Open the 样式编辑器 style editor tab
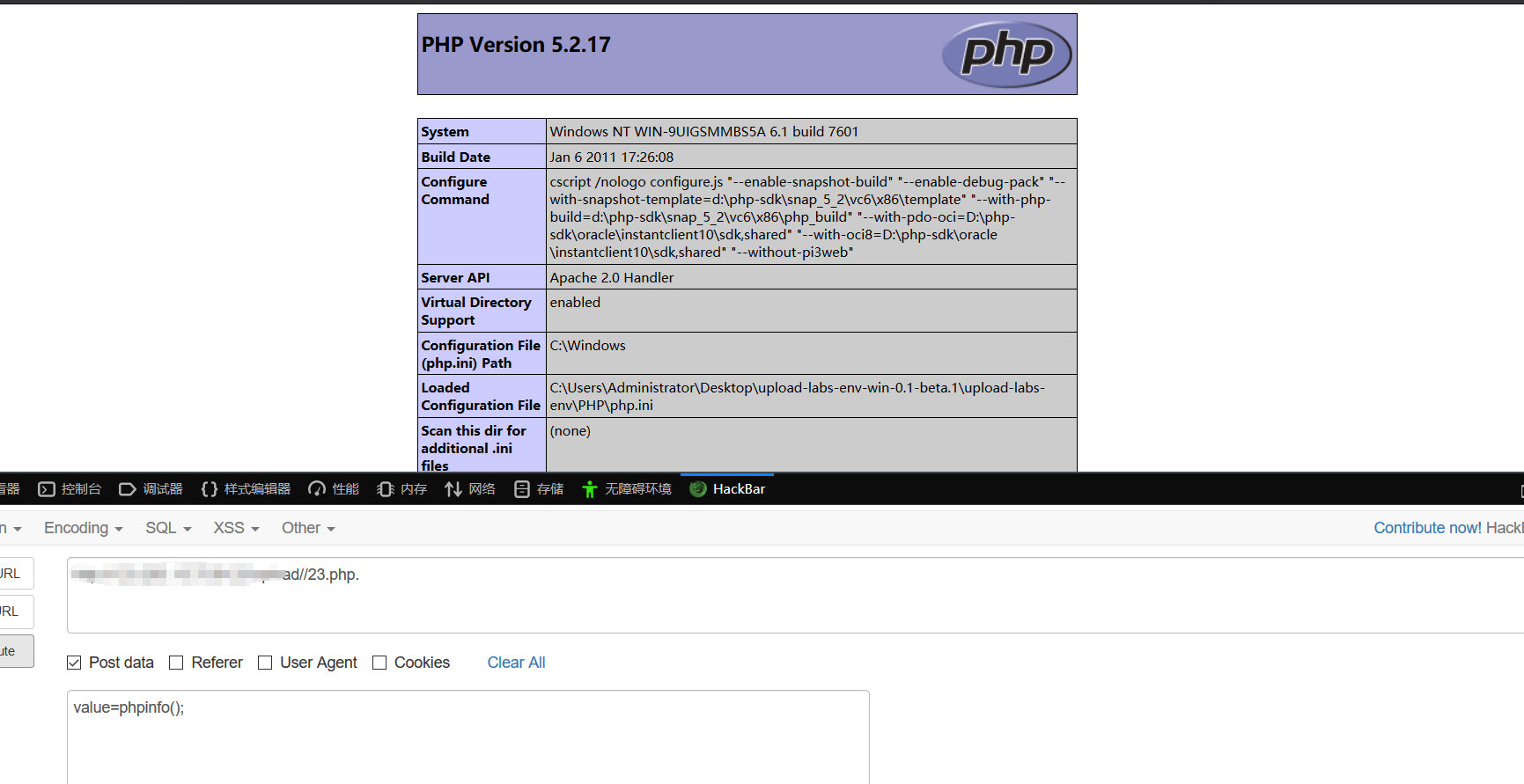 tap(246, 489)
